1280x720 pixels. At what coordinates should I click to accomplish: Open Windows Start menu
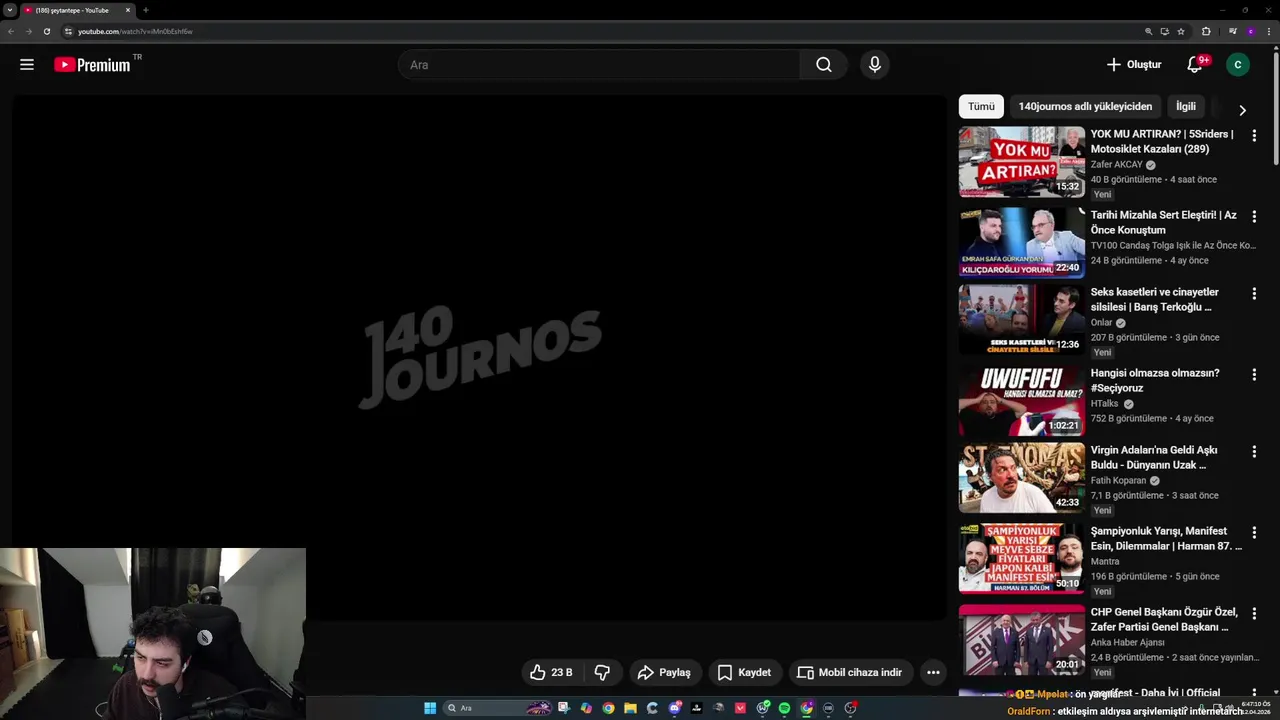(430, 708)
